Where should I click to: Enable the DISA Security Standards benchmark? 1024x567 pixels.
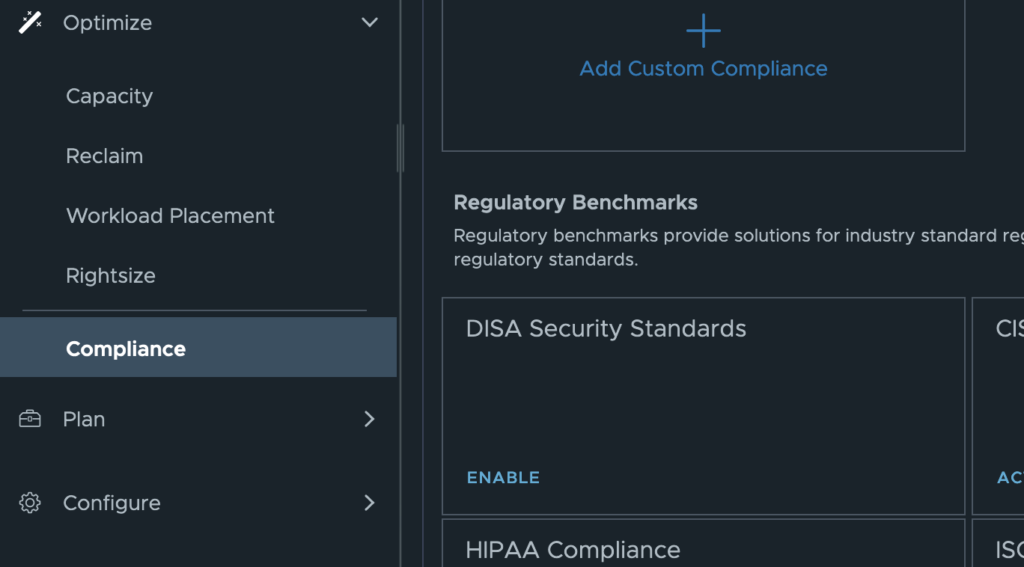click(x=503, y=478)
